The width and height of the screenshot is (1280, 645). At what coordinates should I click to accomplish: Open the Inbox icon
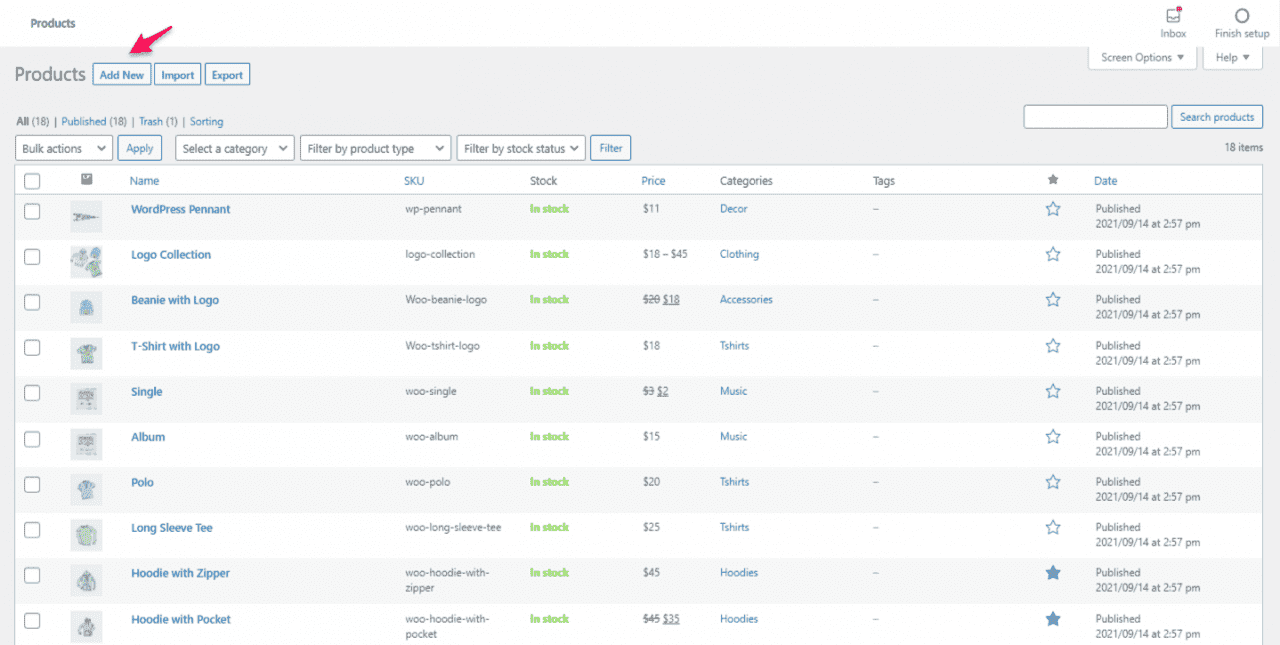(1173, 16)
